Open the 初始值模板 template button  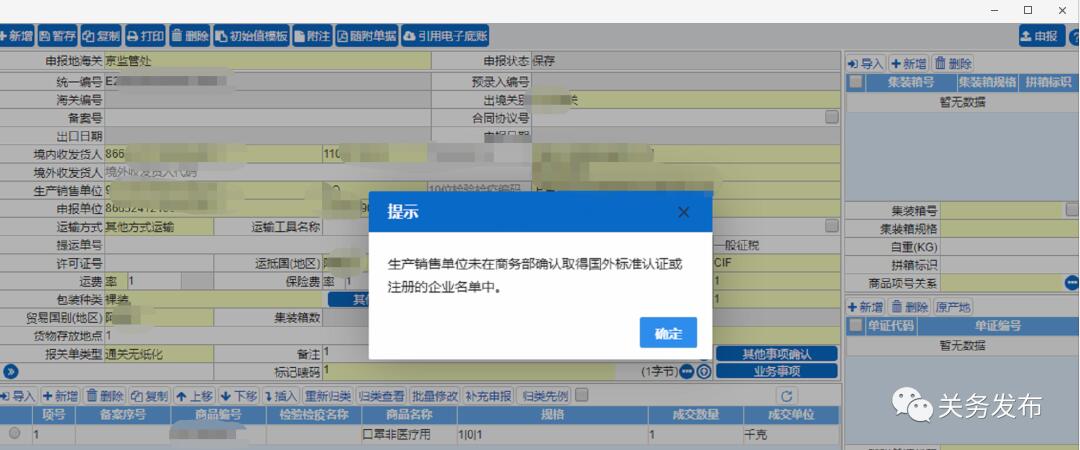pos(251,36)
